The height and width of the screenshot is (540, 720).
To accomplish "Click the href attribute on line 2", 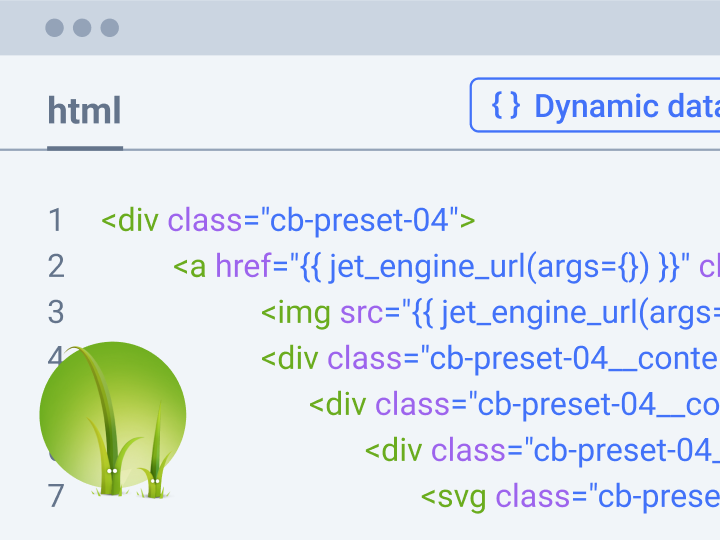I will (x=244, y=266).
